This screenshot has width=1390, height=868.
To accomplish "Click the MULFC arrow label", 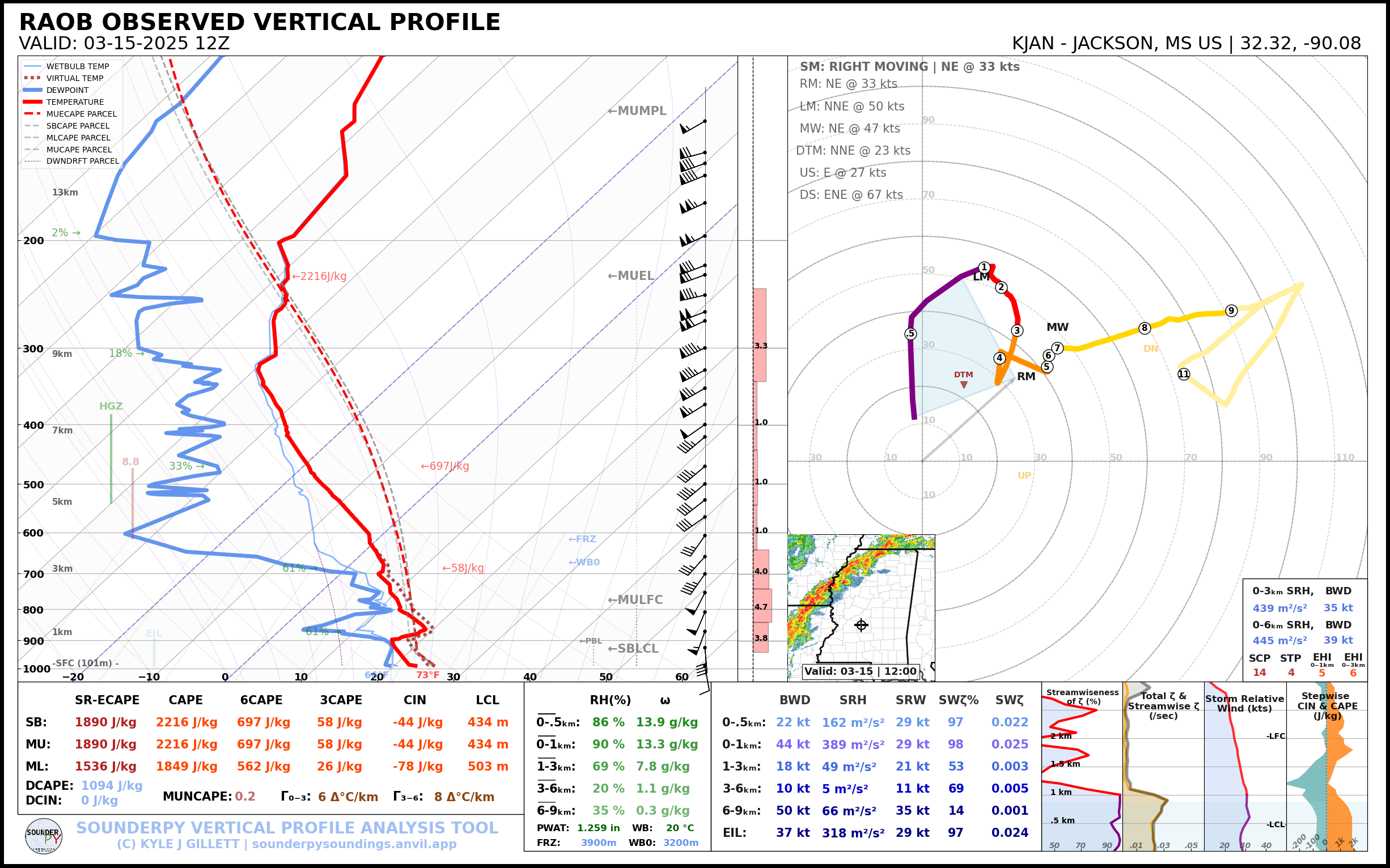I will (635, 600).
